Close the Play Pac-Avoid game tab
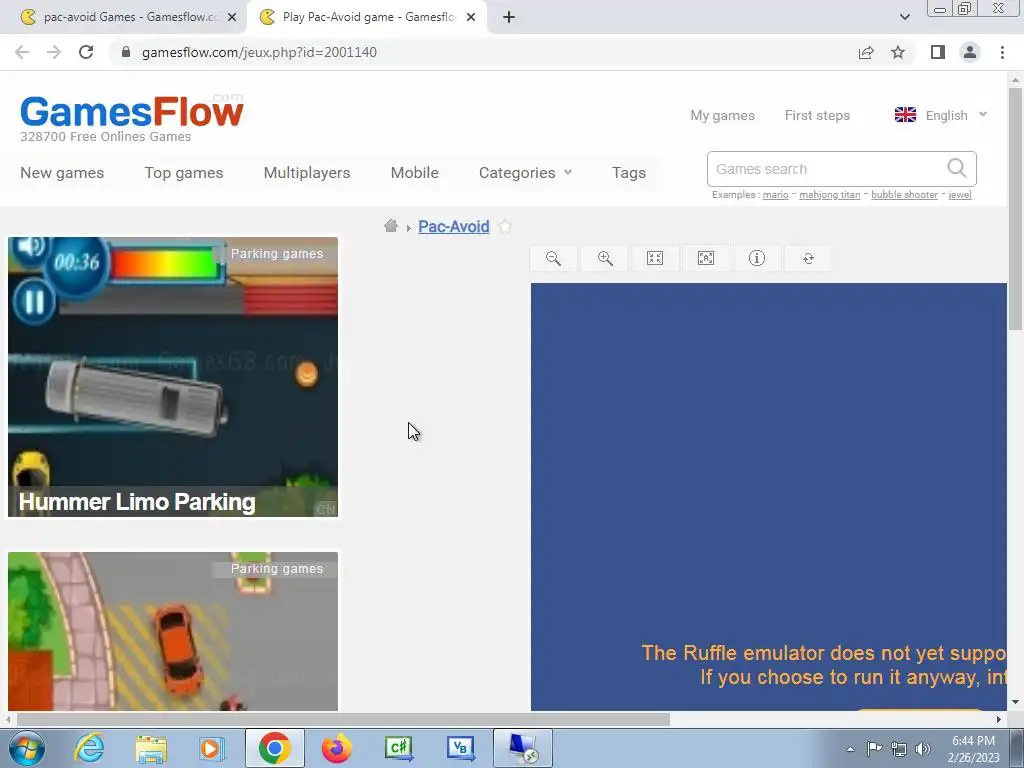This screenshot has width=1024, height=768. click(471, 17)
